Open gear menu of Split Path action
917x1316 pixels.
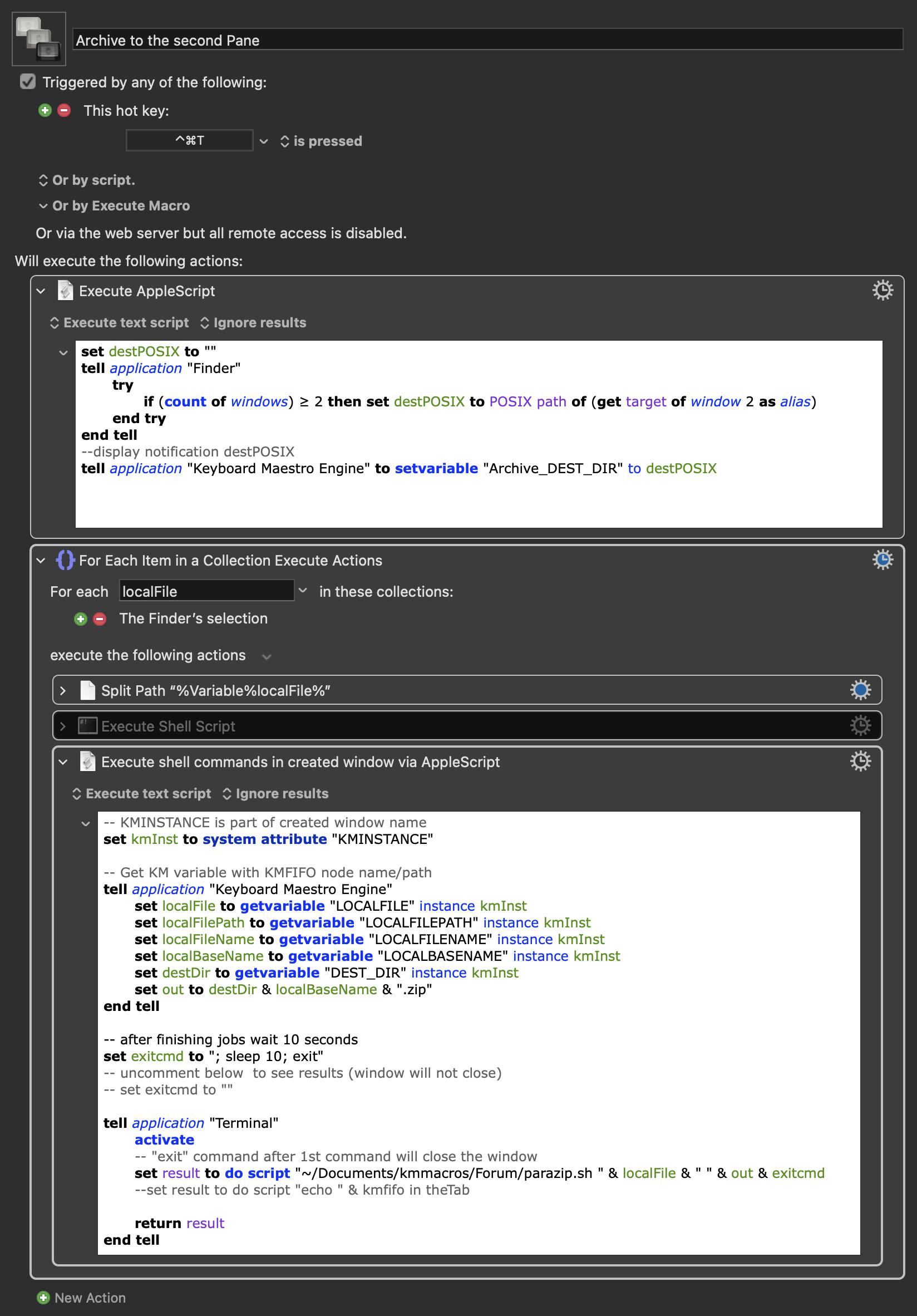(x=860, y=690)
